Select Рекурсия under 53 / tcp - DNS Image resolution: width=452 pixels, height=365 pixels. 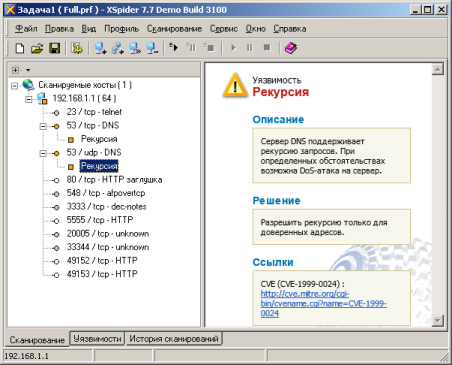pyautogui.click(x=99, y=139)
